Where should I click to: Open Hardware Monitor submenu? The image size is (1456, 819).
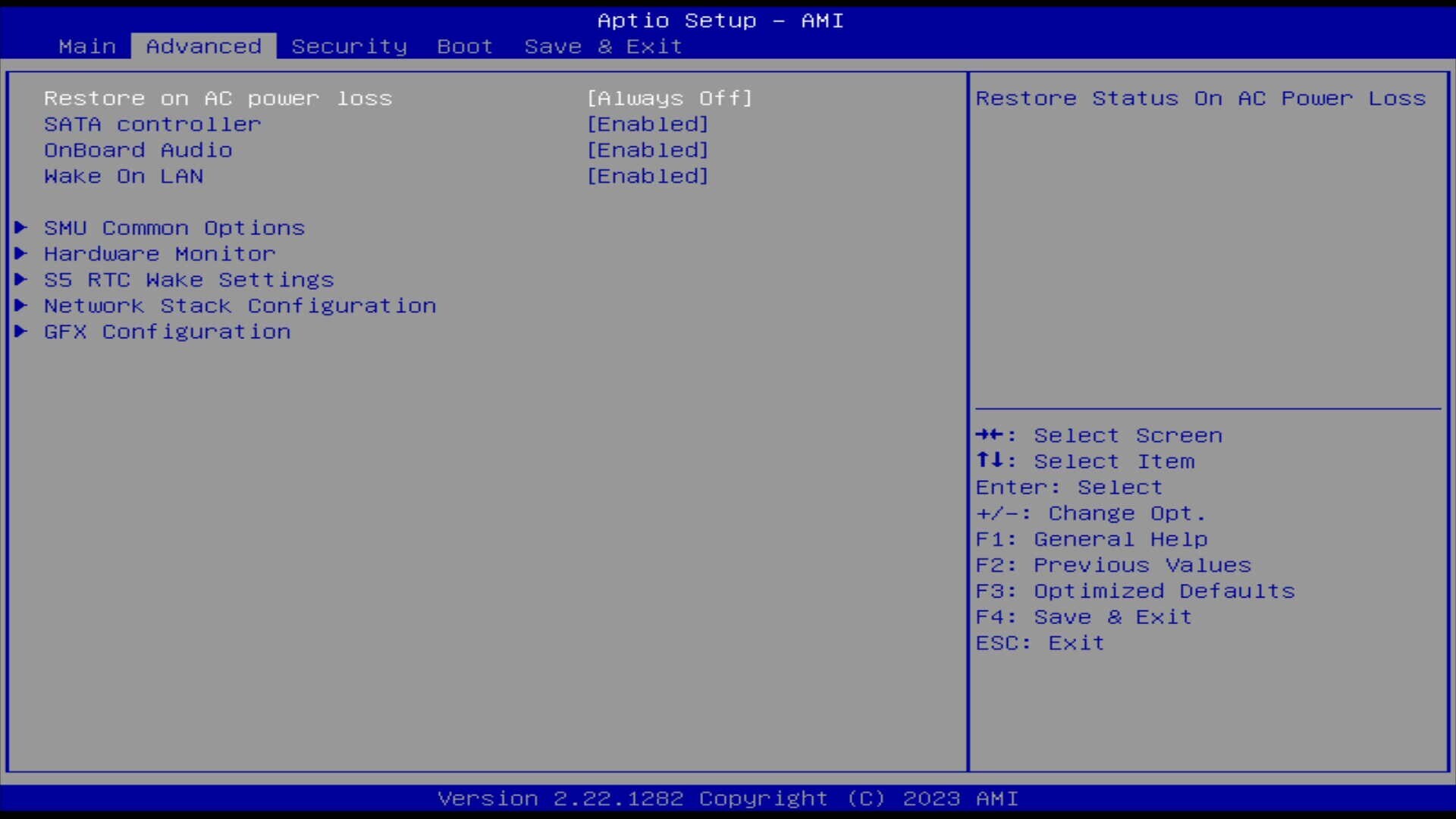click(160, 254)
